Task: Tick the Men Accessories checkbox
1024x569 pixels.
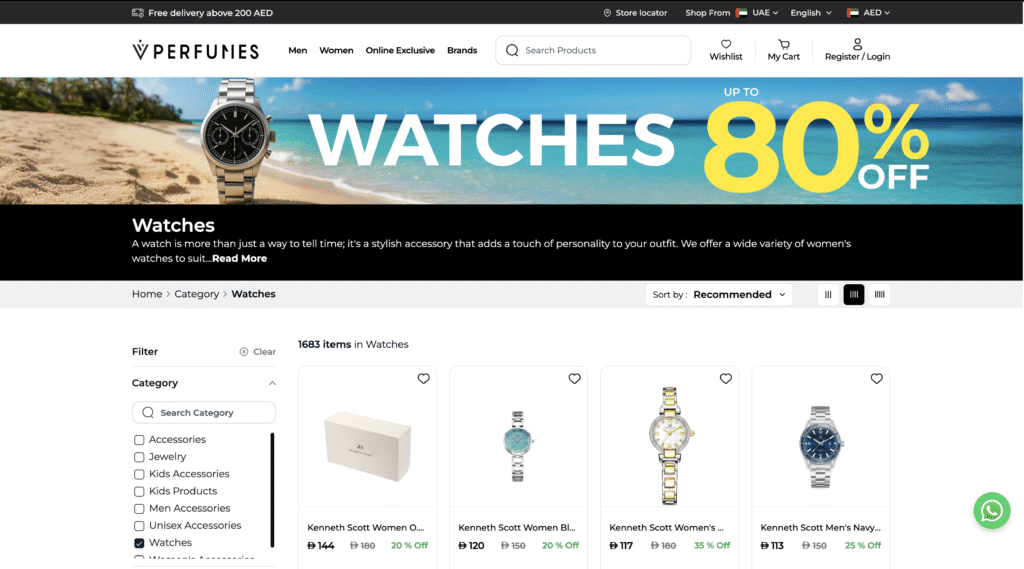Action: point(139,508)
